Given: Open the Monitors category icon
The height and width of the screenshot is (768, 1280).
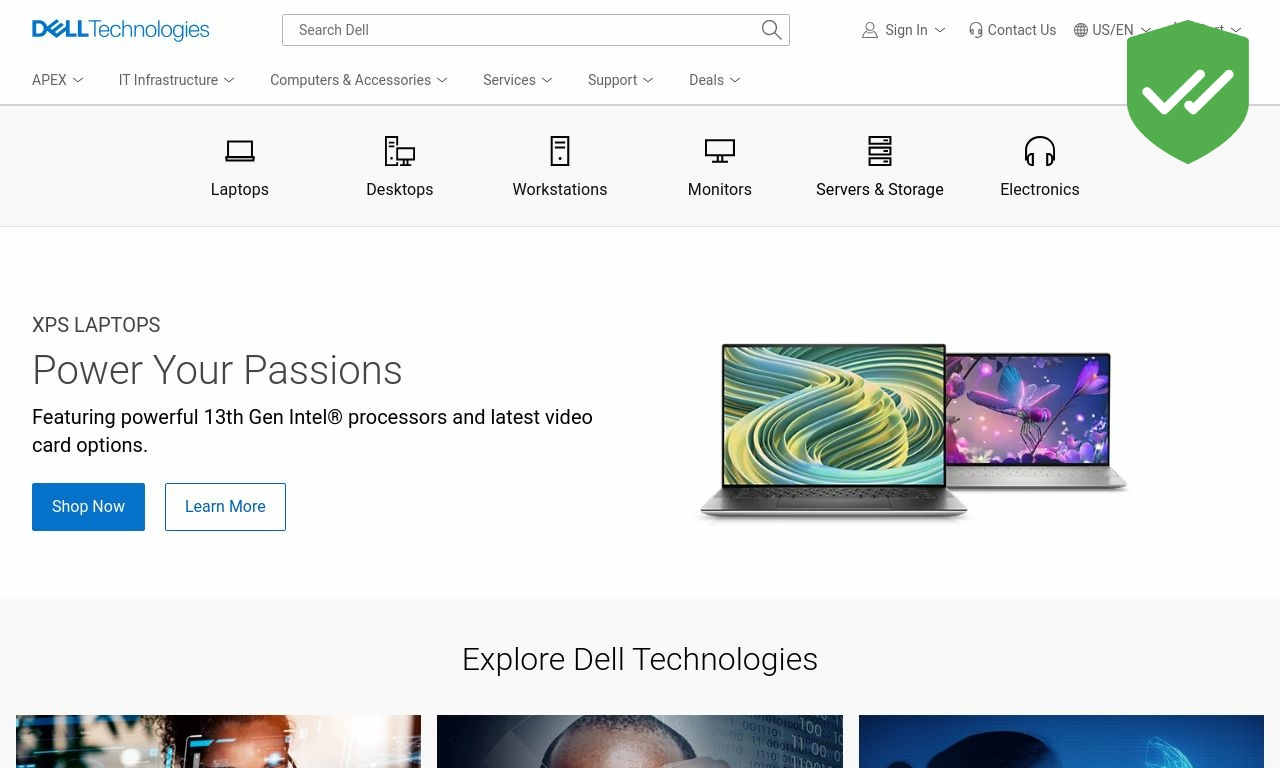Looking at the screenshot, I should [720, 151].
